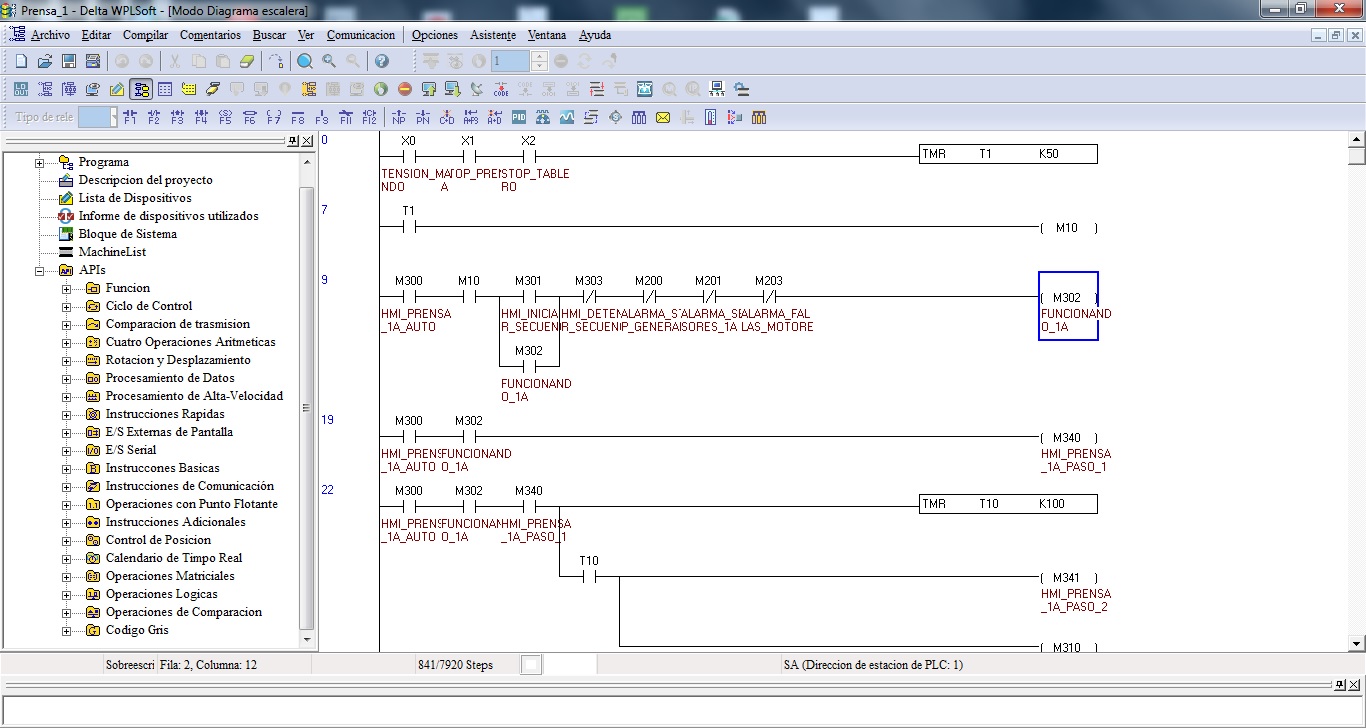This screenshot has height=728, width=1366.
Task: Select the PID instruction toolbar icon
Action: coord(519,117)
